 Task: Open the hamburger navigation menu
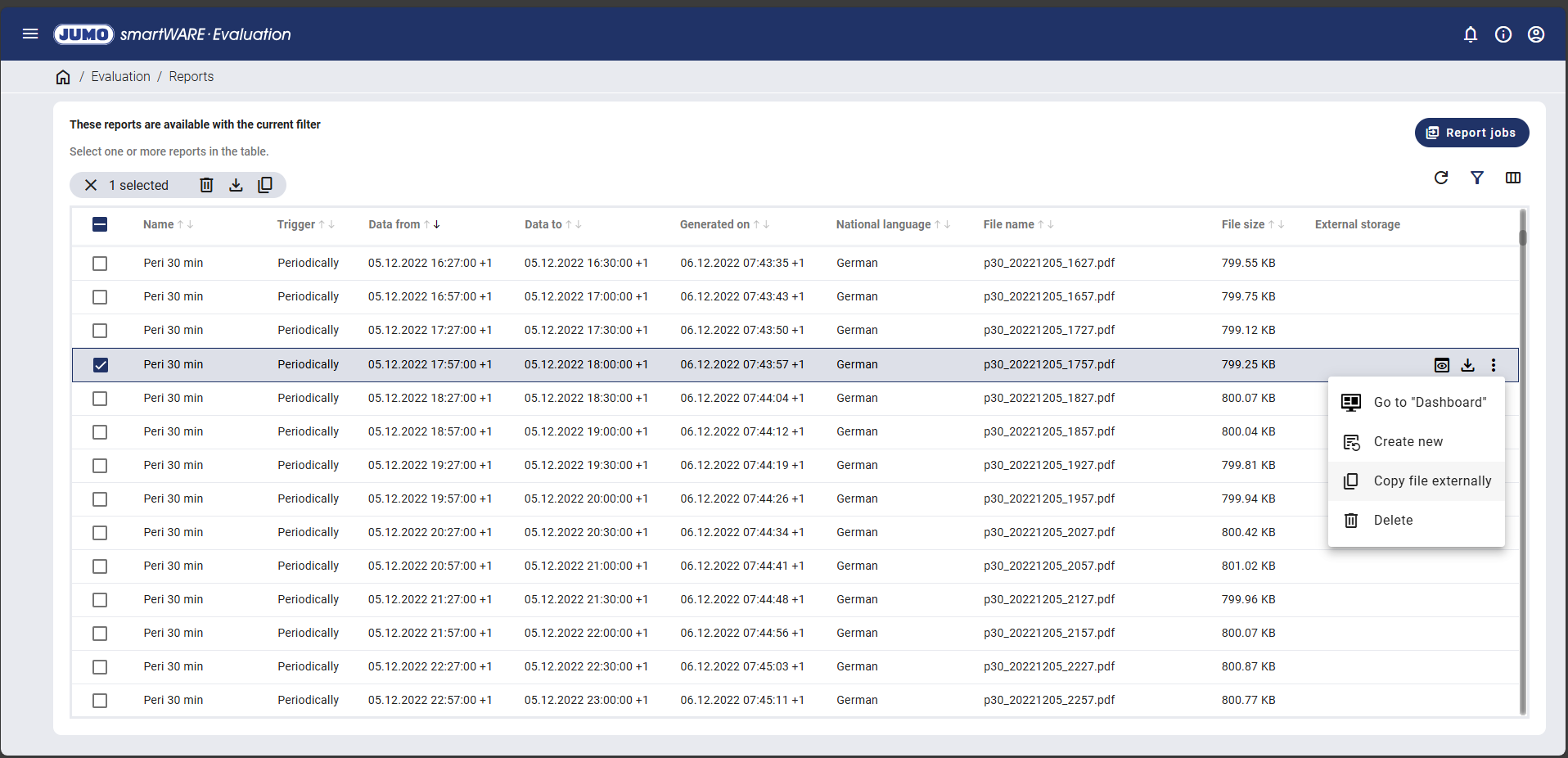[x=30, y=34]
